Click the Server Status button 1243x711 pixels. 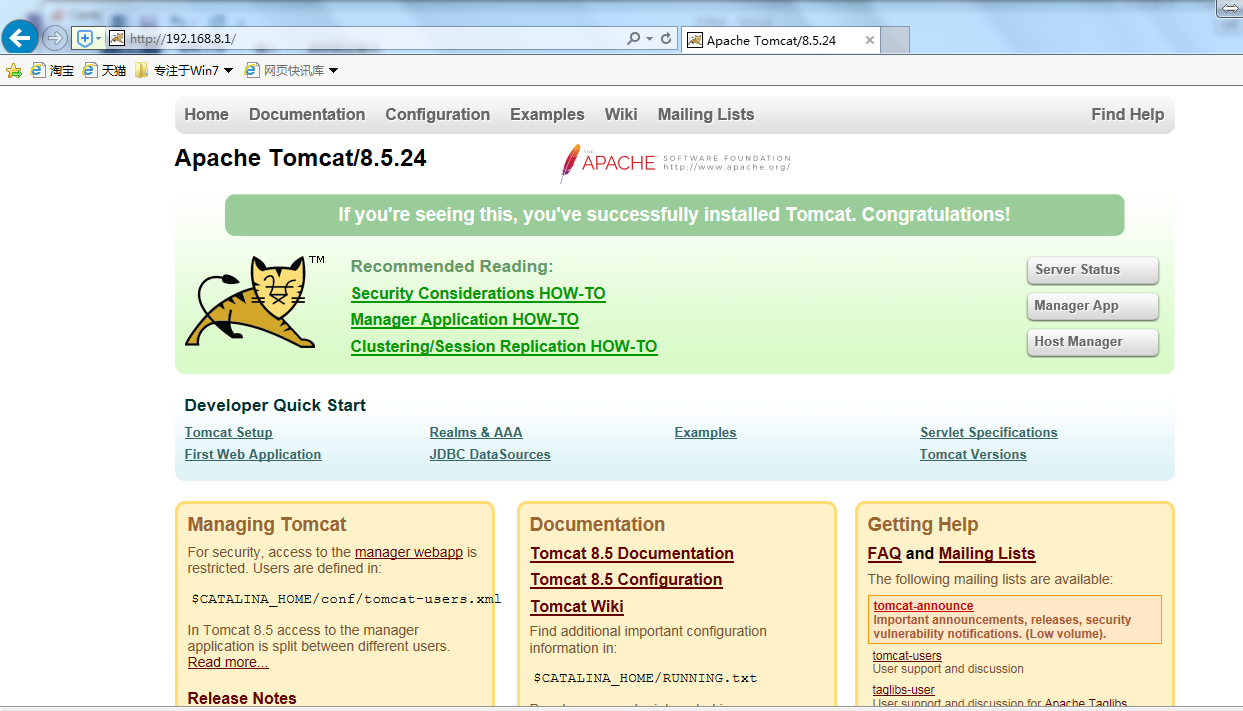point(1093,270)
